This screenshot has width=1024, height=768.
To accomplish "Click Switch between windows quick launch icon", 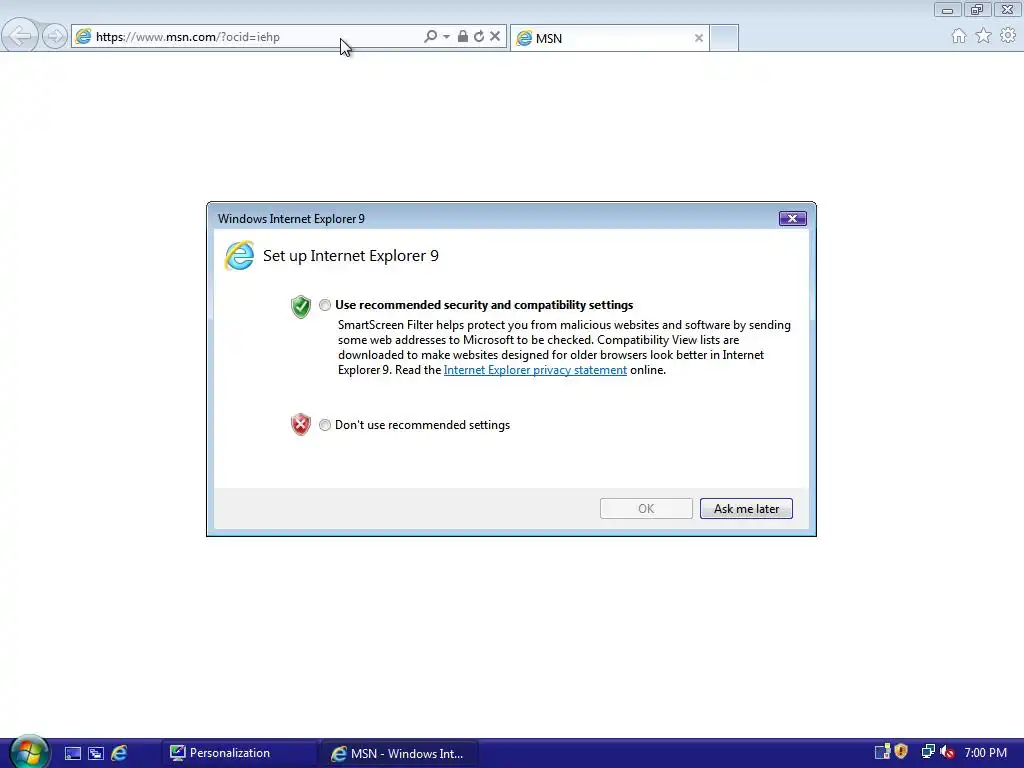I will (95, 753).
